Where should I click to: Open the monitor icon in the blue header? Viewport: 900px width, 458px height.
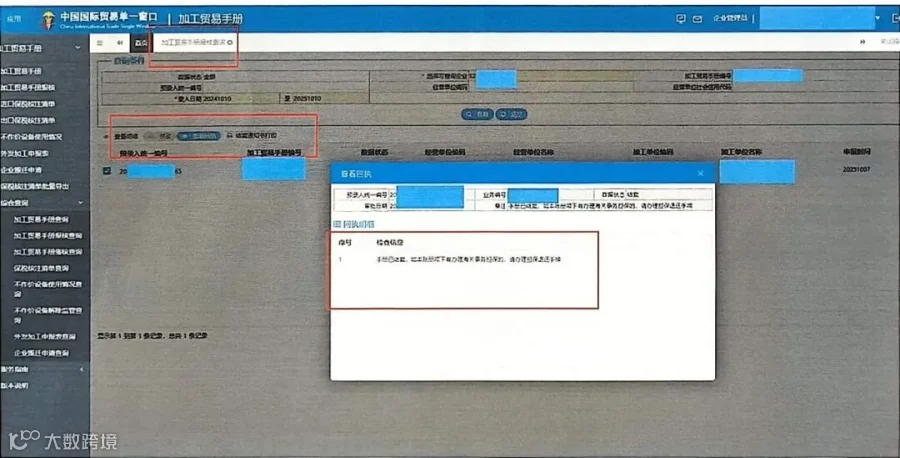681,18
